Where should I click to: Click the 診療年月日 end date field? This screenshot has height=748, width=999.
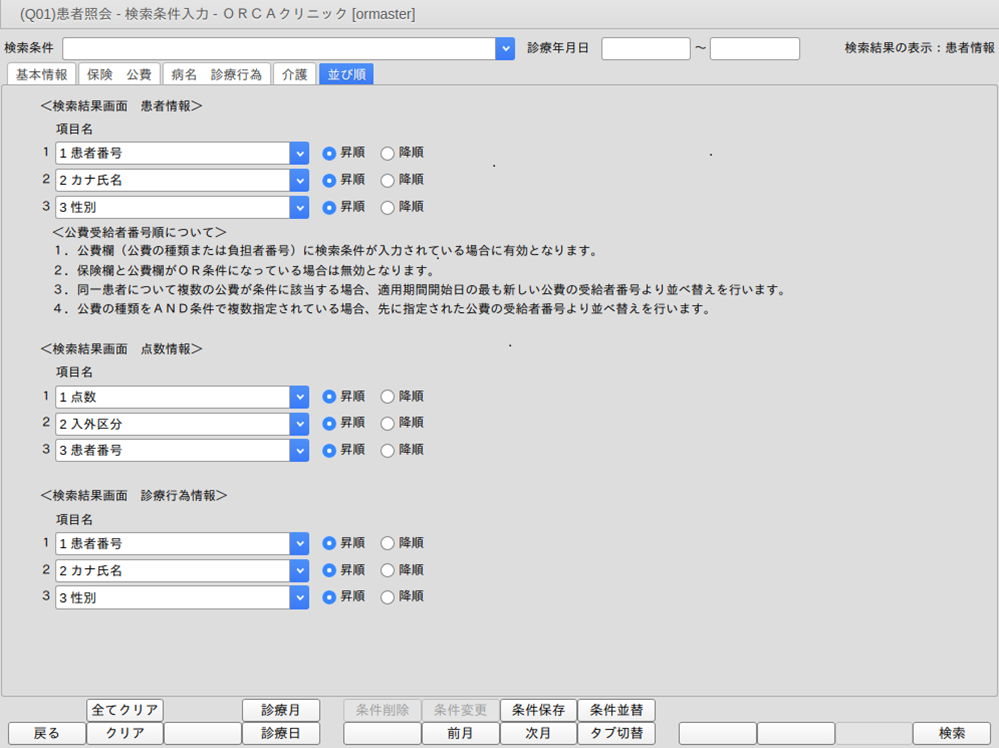754,49
